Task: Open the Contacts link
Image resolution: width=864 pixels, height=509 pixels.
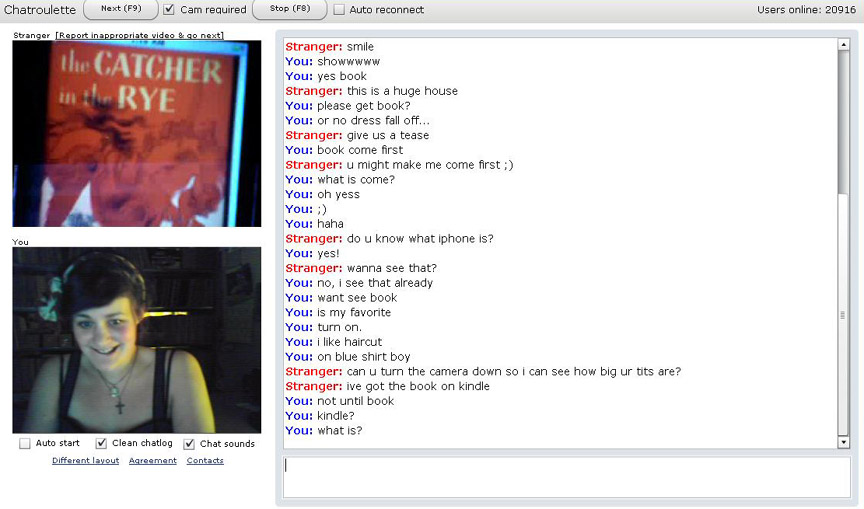Action: 205,461
